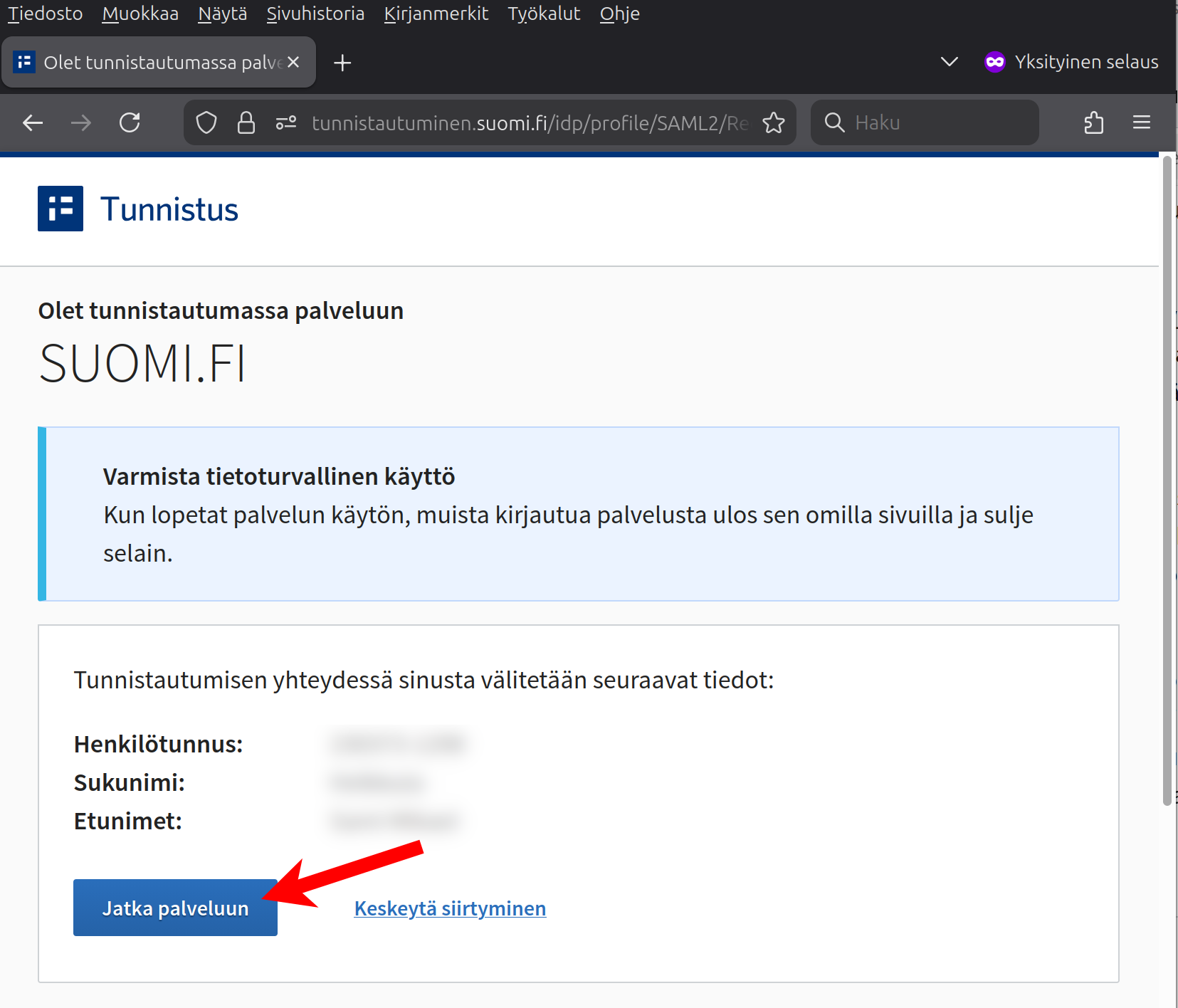The height and width of the screenshot is (1008, 1178).
Task: Open the site permissions icon in address bar
Action: pos(286,123)
